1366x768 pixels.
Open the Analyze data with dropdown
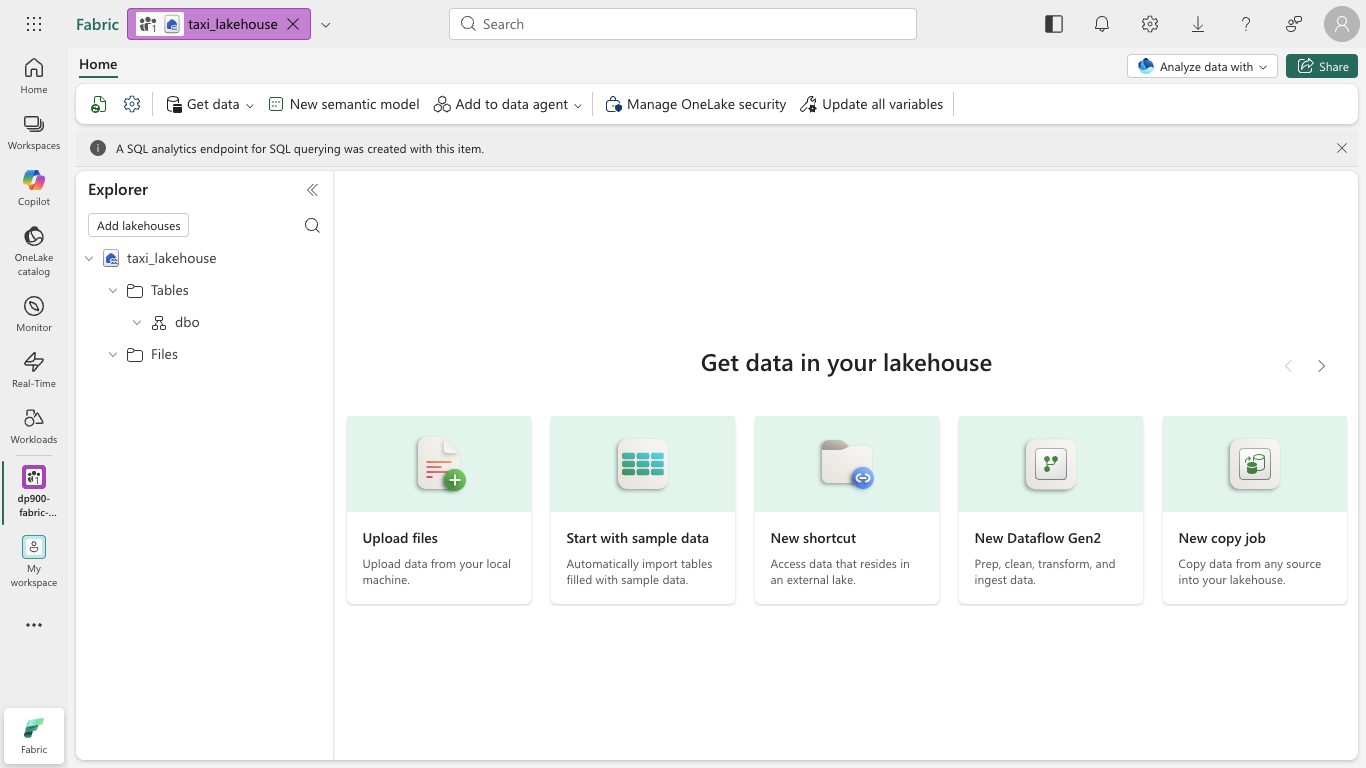1202,66
